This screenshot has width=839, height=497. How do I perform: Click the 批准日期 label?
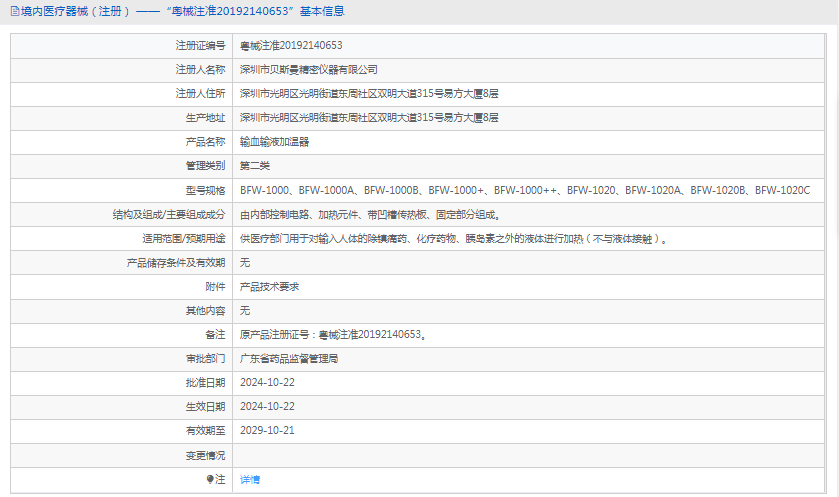pyautogui.click(x=205, y=383)
